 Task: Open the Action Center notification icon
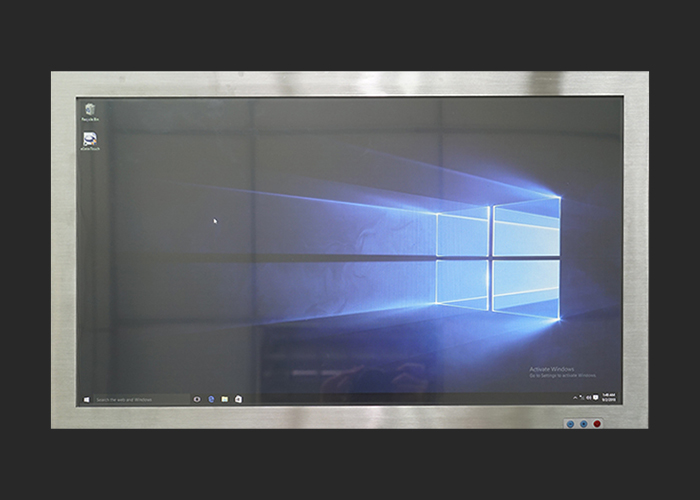(597, 397)
